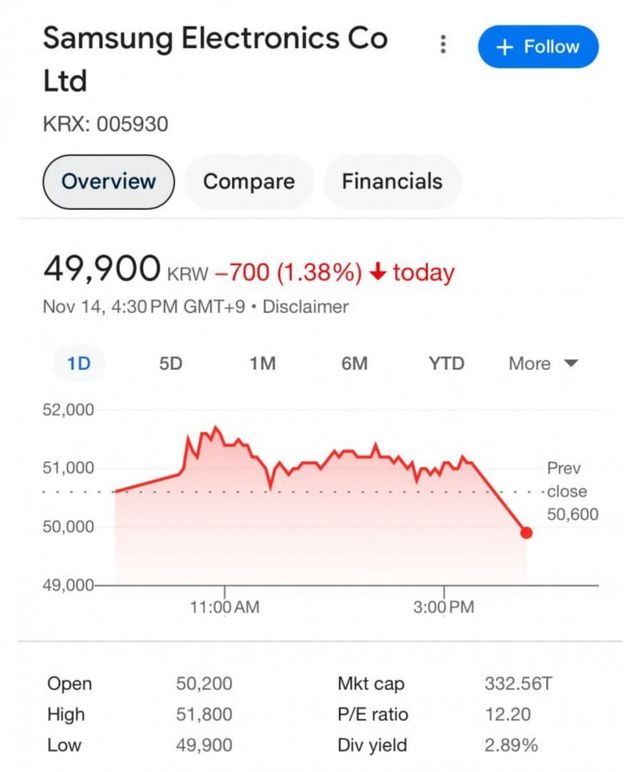
Task: Click the Div yield value 2.89%
Action: click(511, 745)
